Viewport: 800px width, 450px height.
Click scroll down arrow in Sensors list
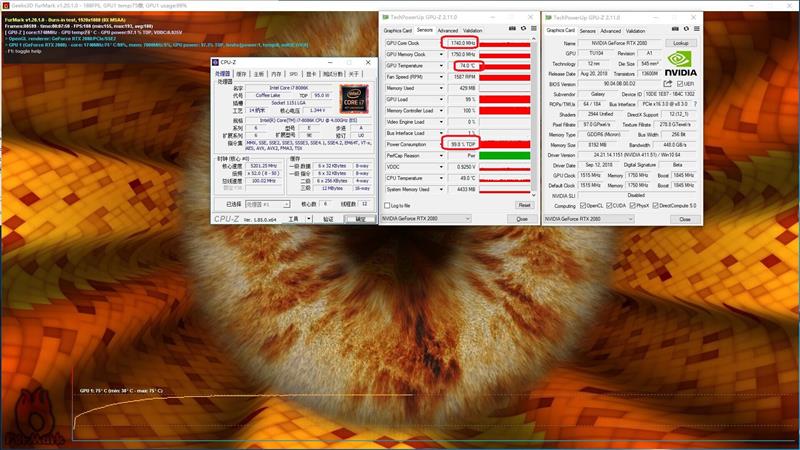534,195
